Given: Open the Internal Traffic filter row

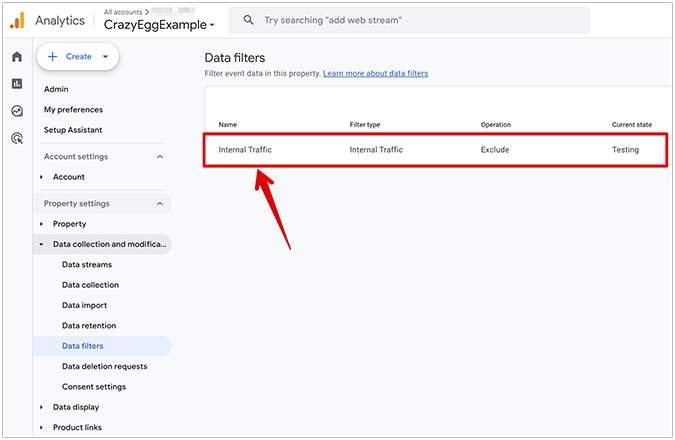Looking at the screenshot, I should coord(435,150).
